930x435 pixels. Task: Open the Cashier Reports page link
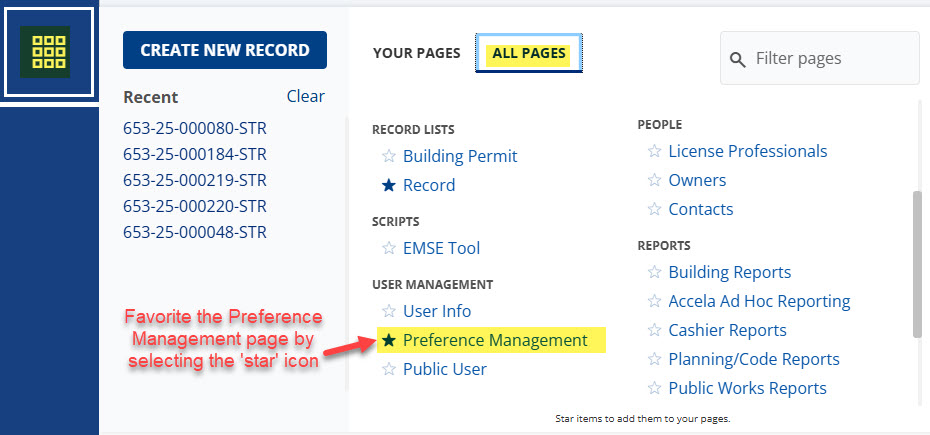coord(727,330)
